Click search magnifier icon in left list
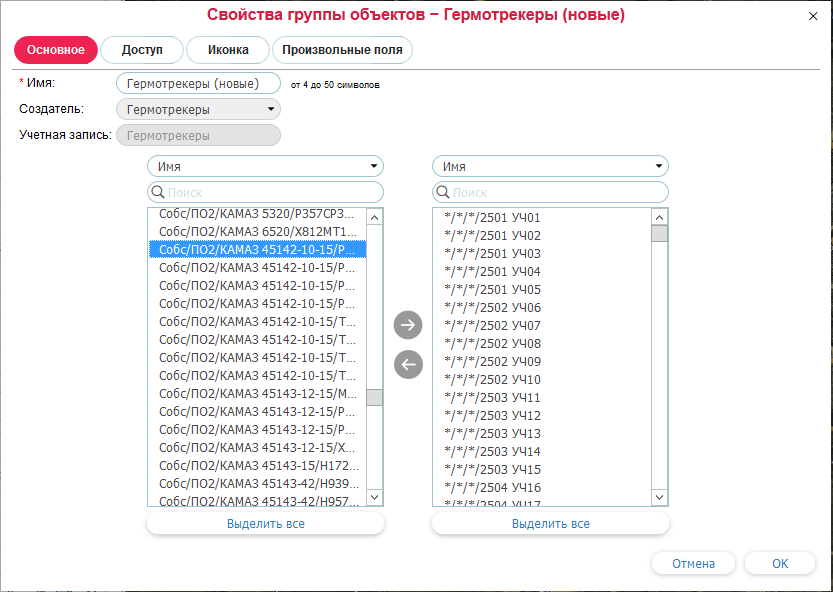The height and width of the screenshot is (592, 833). (x=158, y=192)
